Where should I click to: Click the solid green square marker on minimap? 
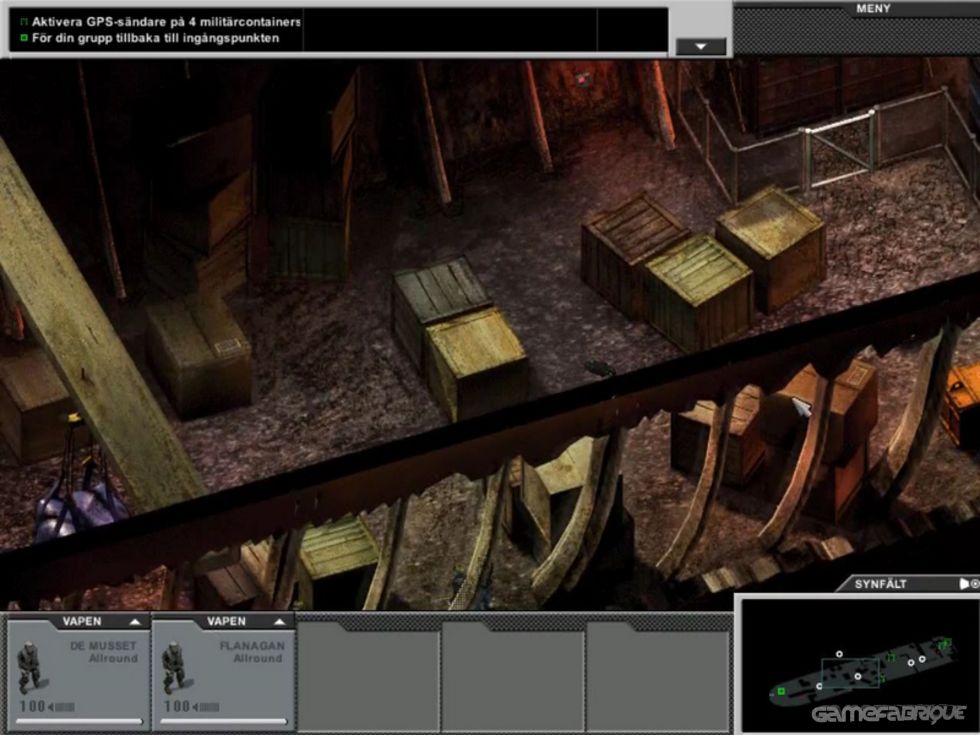point(781,691)
